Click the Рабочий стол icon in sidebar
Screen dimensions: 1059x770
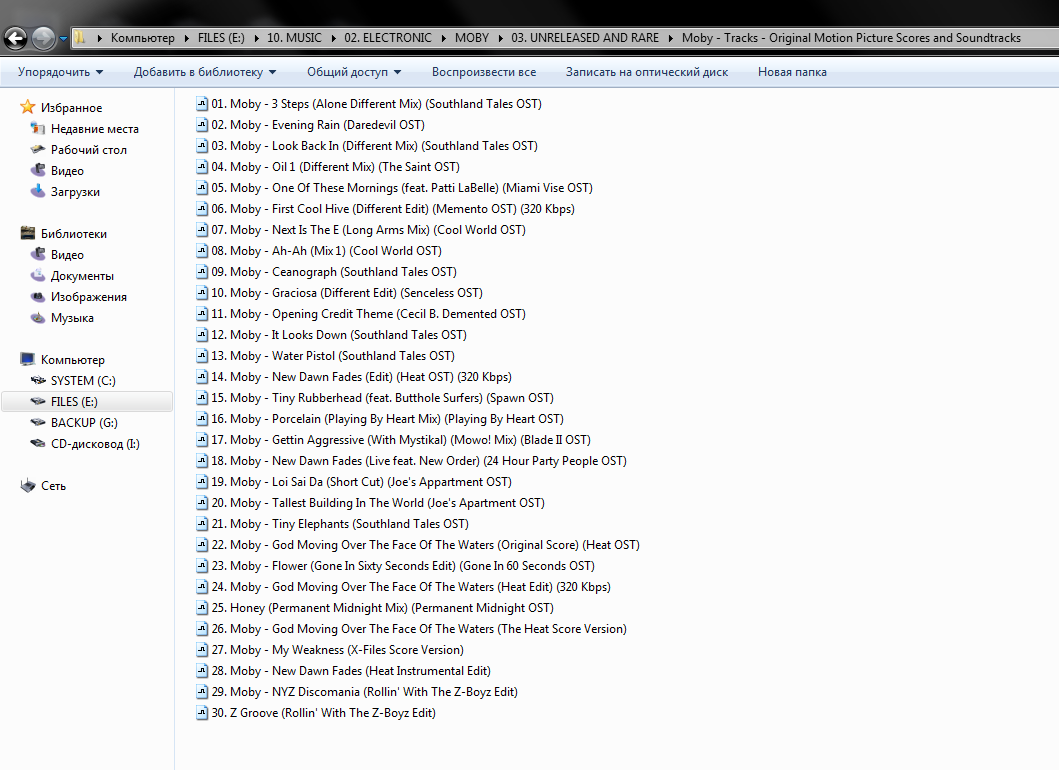38,149
